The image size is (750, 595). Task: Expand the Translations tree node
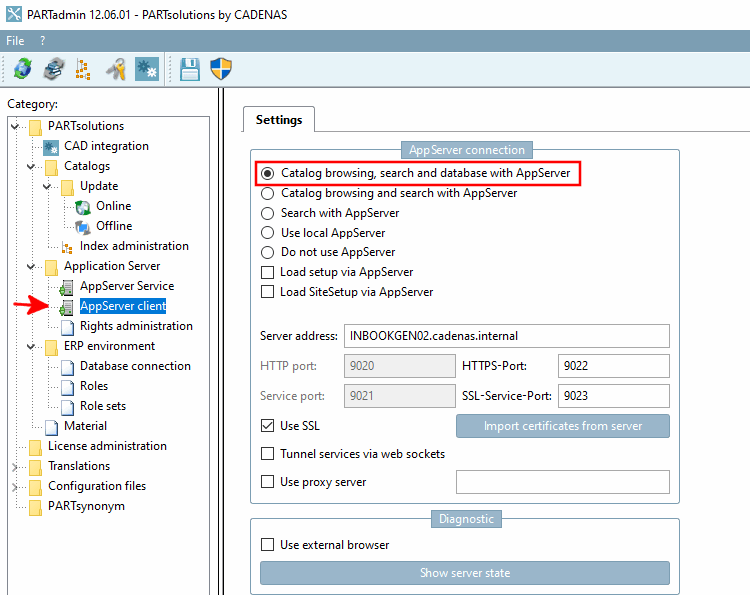(15, 467)
